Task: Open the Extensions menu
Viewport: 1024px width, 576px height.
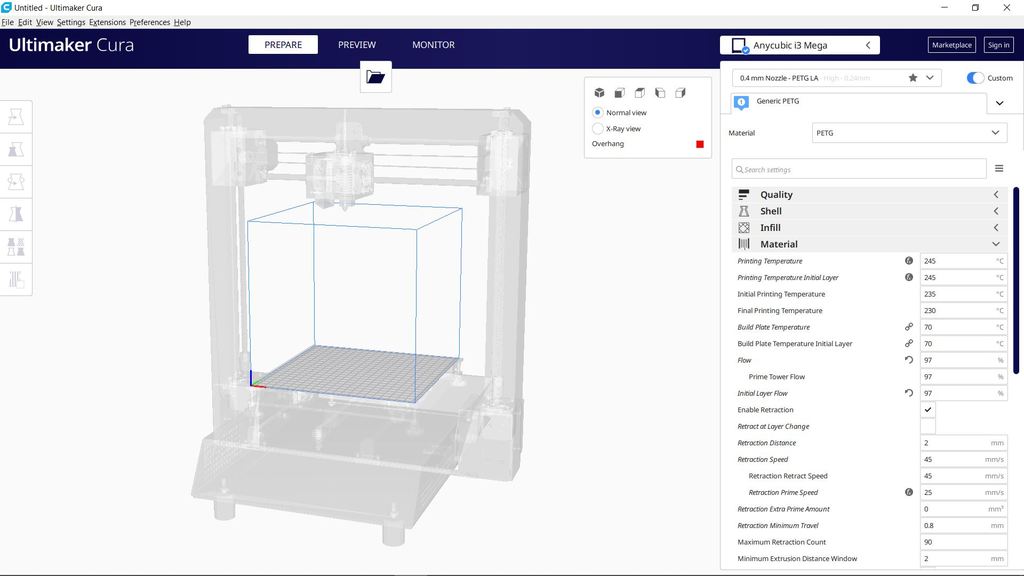Action: click(x=107, y=22)
